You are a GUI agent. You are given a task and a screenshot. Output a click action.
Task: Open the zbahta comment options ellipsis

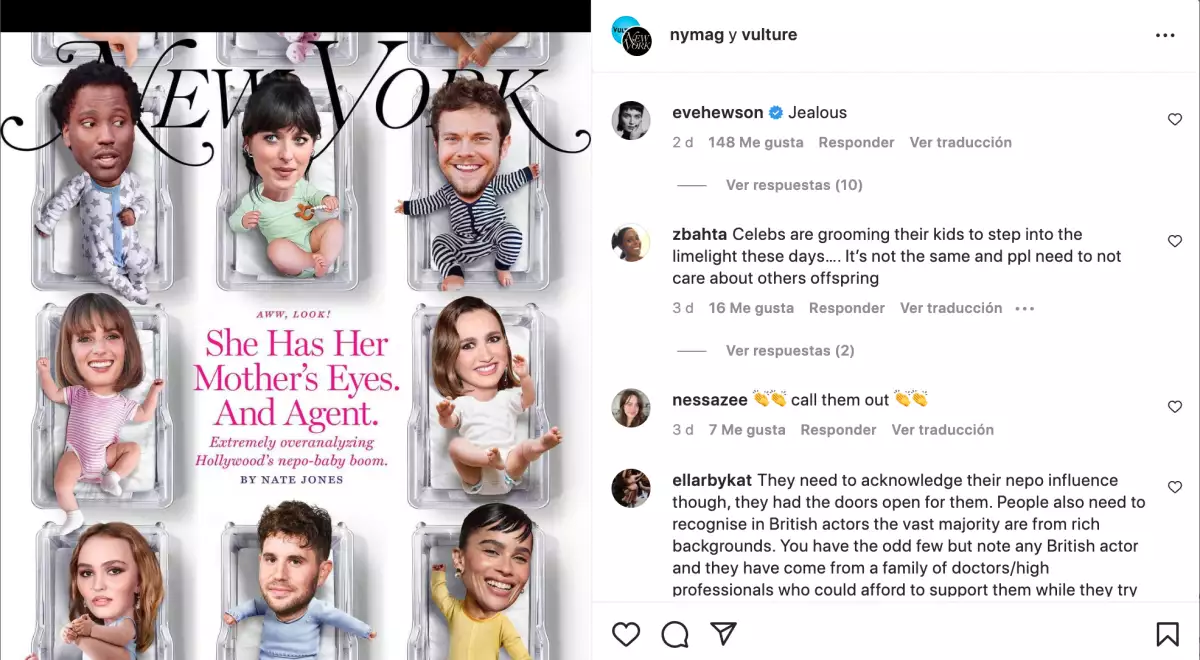[x=1024, y=308]
